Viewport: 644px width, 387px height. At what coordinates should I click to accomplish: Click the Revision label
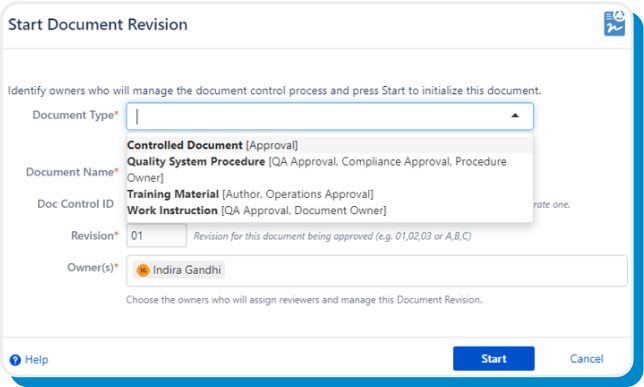click(95, 235)
